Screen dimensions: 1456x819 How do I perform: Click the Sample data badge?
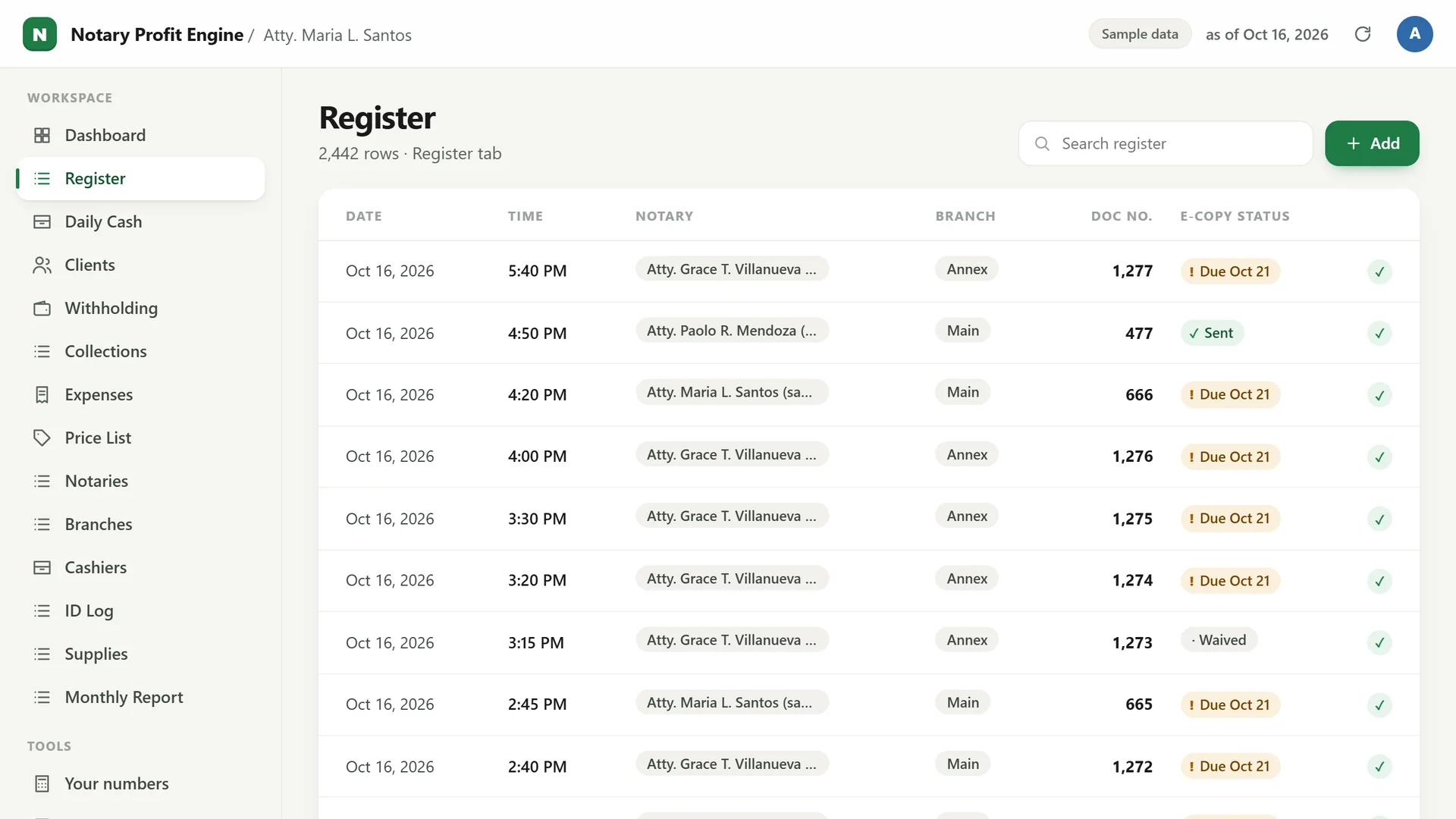pyautogui.click(x=1140, y=34)
